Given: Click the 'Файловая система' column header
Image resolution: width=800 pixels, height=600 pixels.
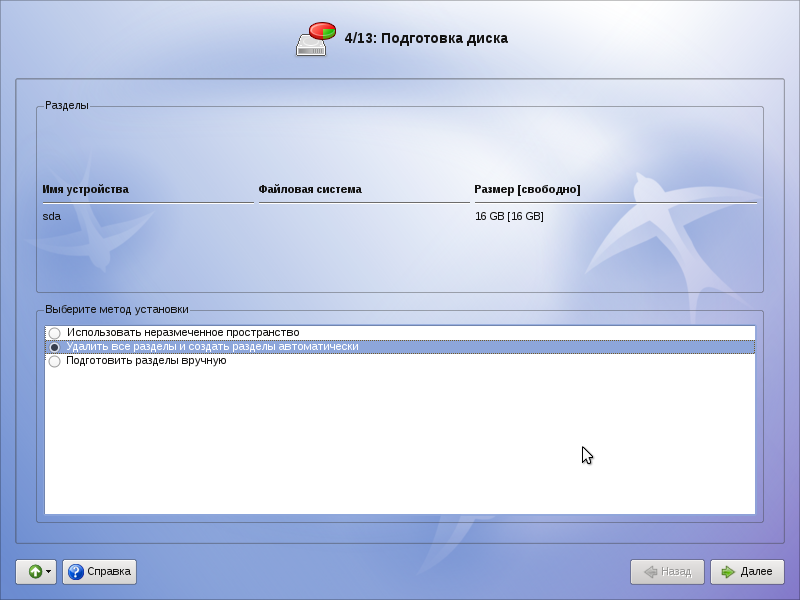Looking at the screenshot, I should [310, 189].
